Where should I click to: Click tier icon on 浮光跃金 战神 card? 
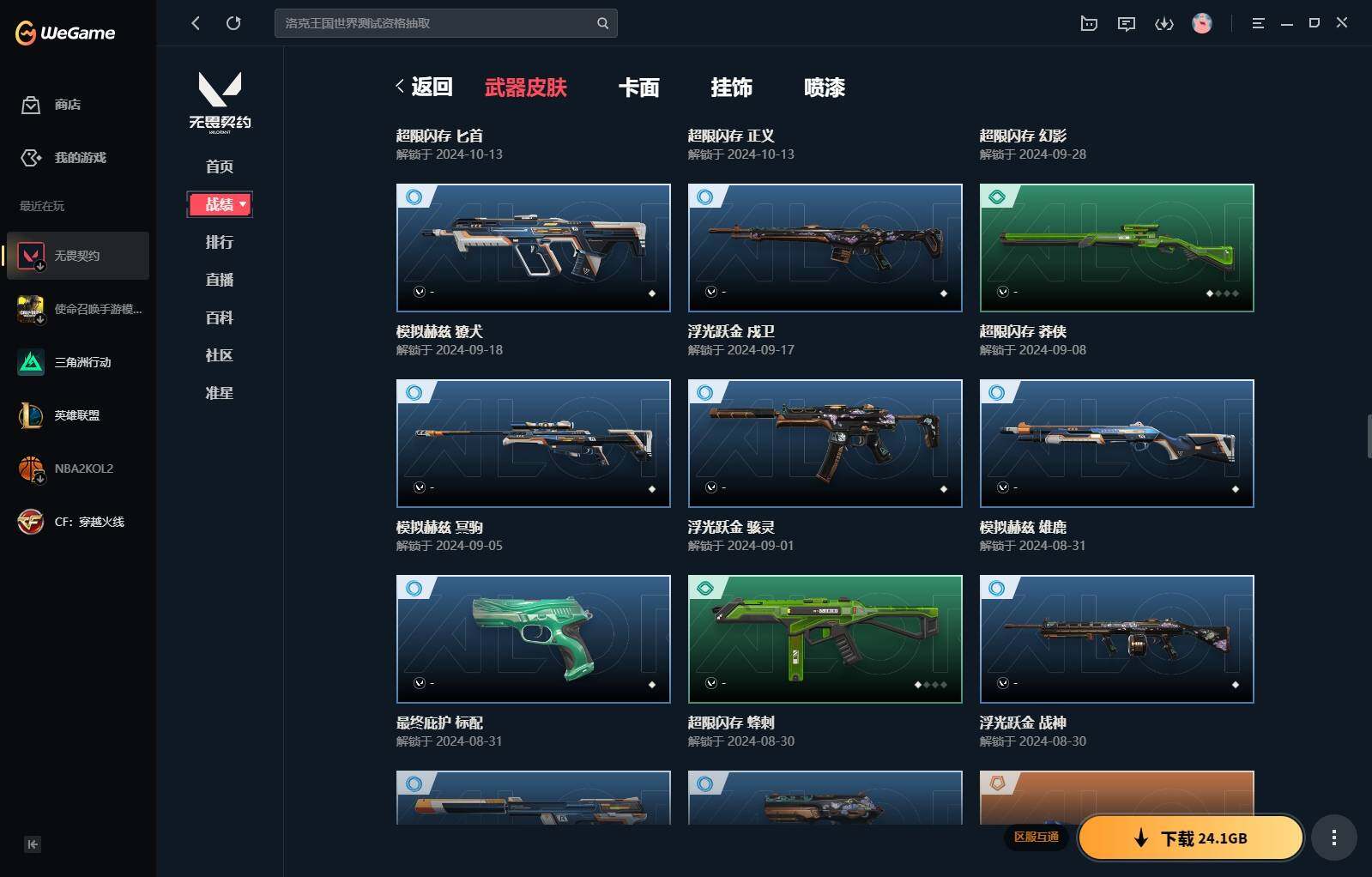[997, 589]
